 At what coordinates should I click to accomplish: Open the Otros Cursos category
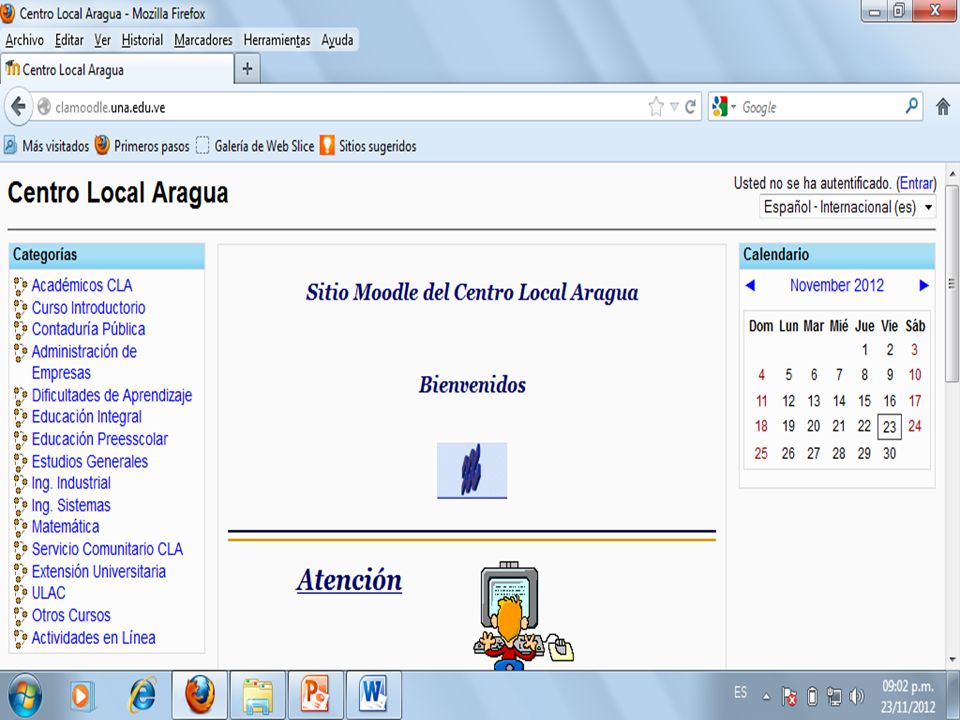[x=72, y=615]
